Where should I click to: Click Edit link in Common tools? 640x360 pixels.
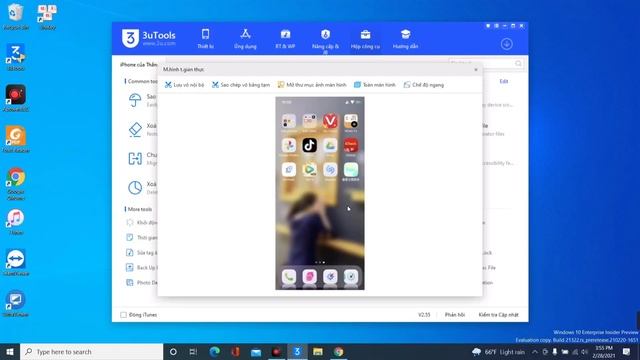(504, 81)
